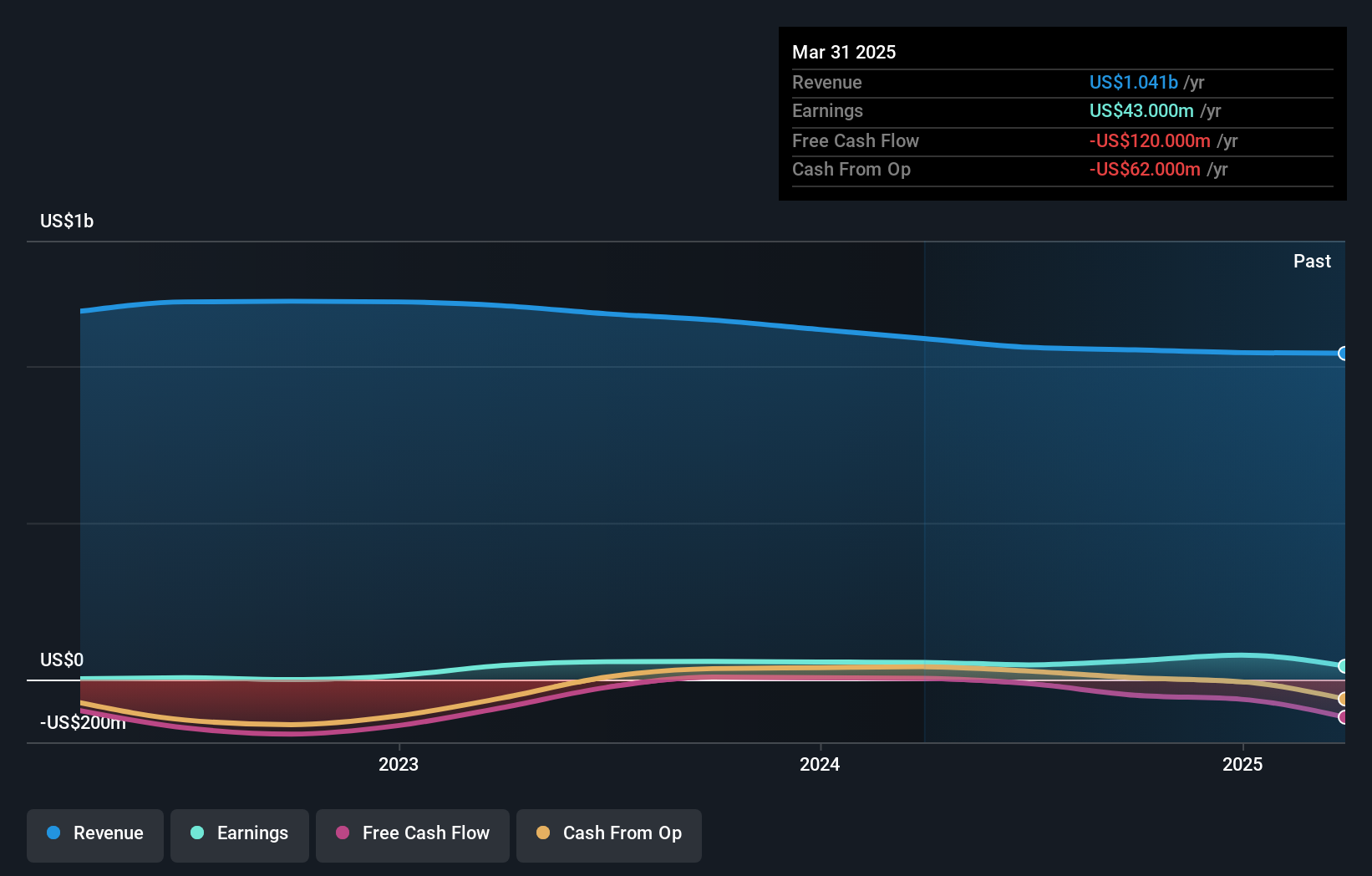Click the Earnings row label in tooltip
The height and width of the screenshot is (876, 1372).
(827, 110)
